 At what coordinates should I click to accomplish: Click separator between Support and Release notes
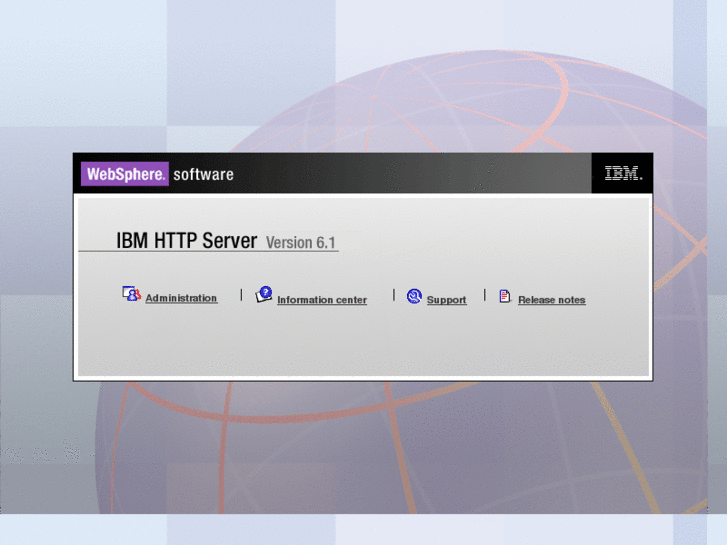[x=485, y=295]
